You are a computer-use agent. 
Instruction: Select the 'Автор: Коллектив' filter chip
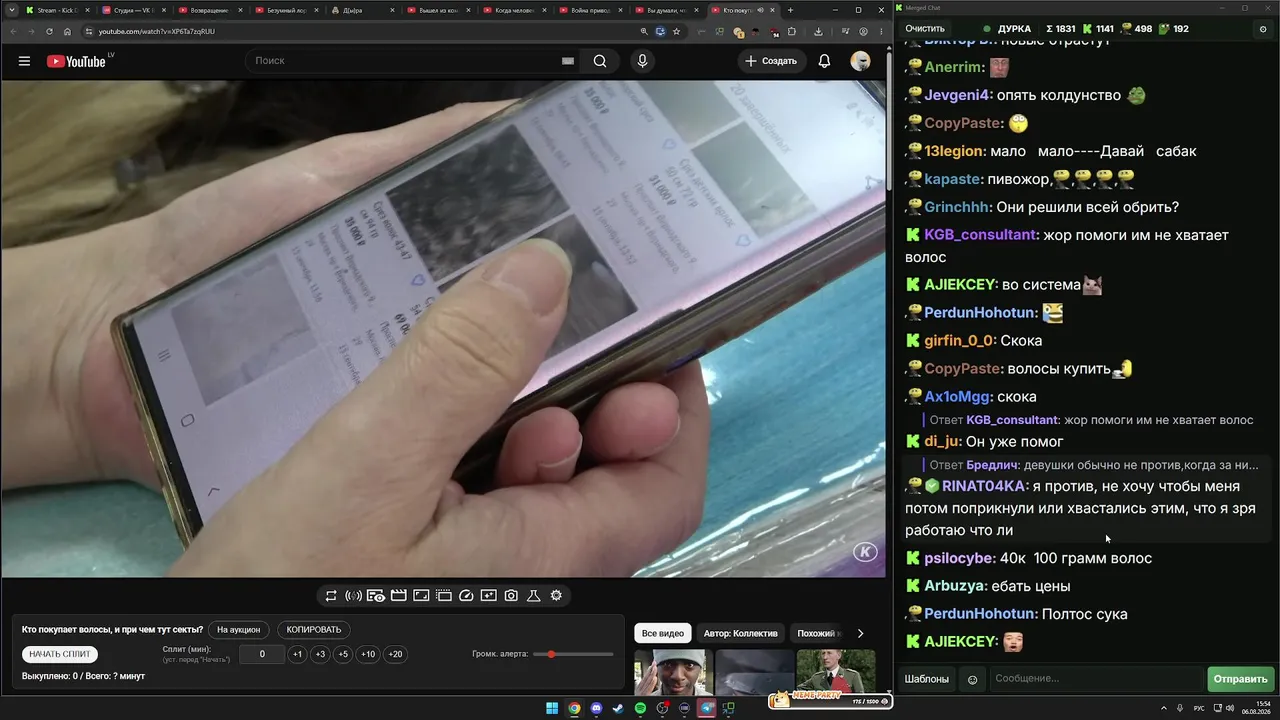(740, 633)
